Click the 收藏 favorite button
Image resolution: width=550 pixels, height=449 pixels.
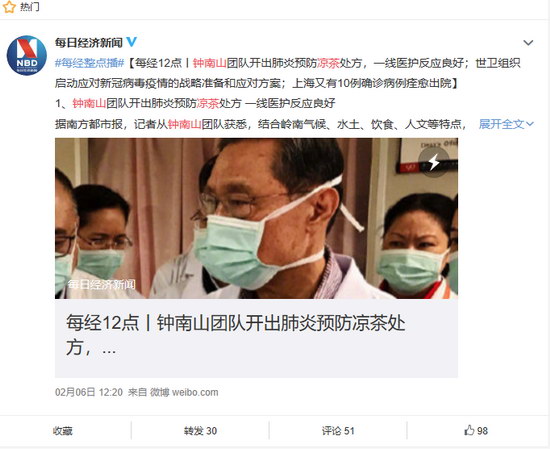tap(63, 431)
